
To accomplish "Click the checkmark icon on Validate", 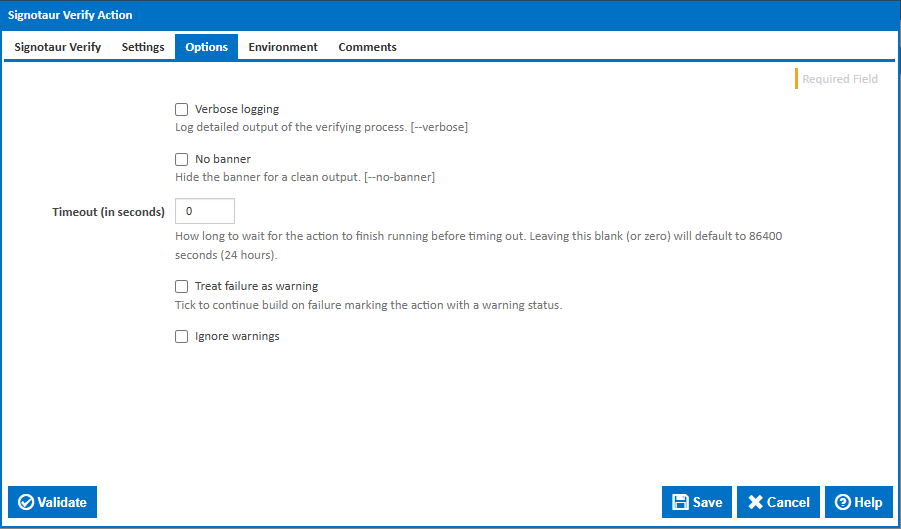I will pyautogui.click(x=26, y=502).
